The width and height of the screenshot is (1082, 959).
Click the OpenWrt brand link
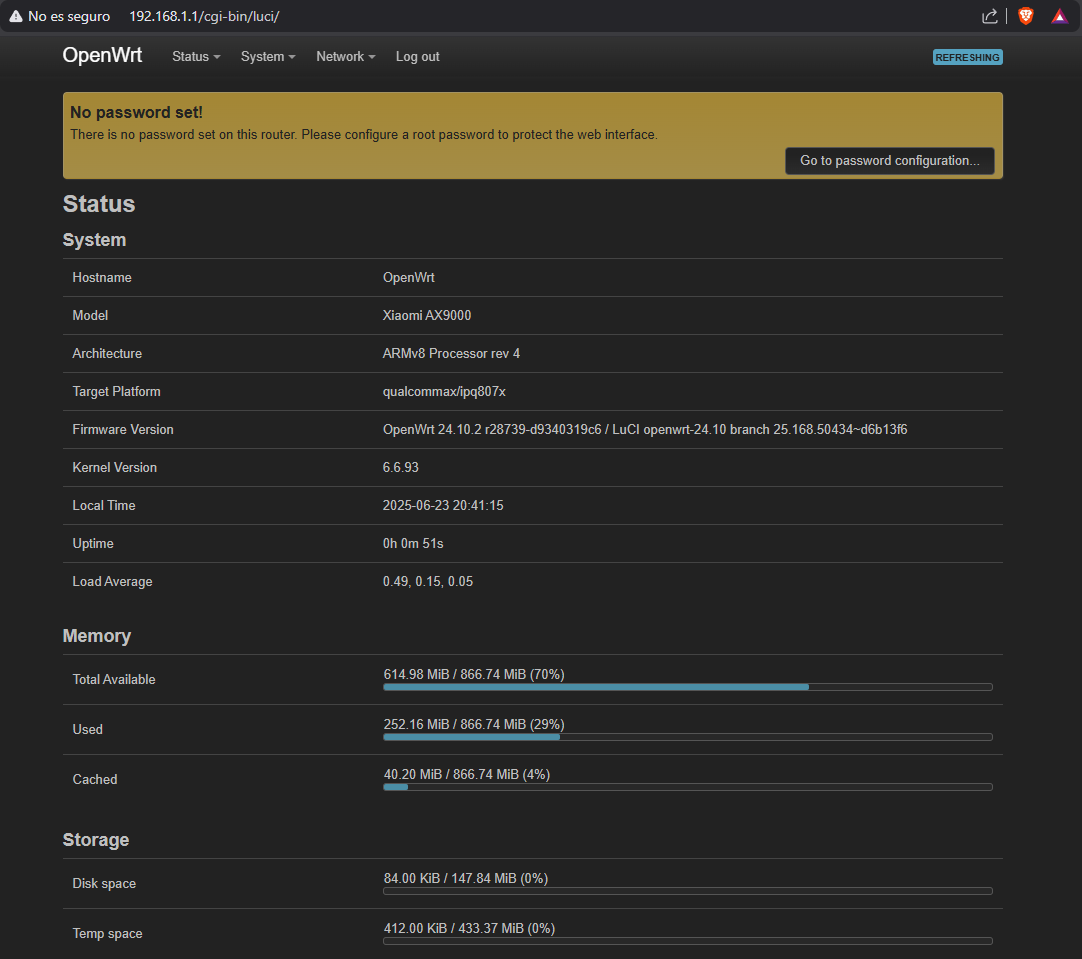tap(102, 56)
